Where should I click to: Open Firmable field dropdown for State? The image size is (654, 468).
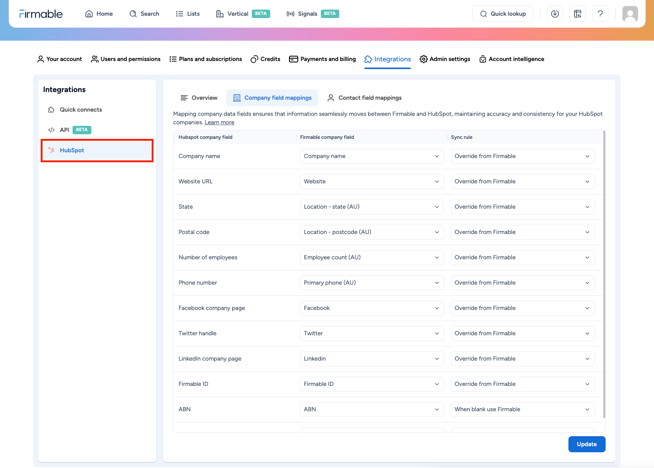pyautogui.click(x=371, y=207)
